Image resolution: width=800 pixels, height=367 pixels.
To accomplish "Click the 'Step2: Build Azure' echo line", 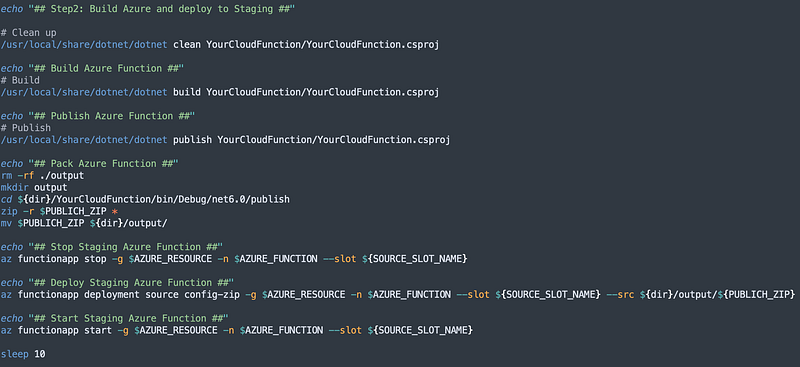I will [x=148, y=9].
